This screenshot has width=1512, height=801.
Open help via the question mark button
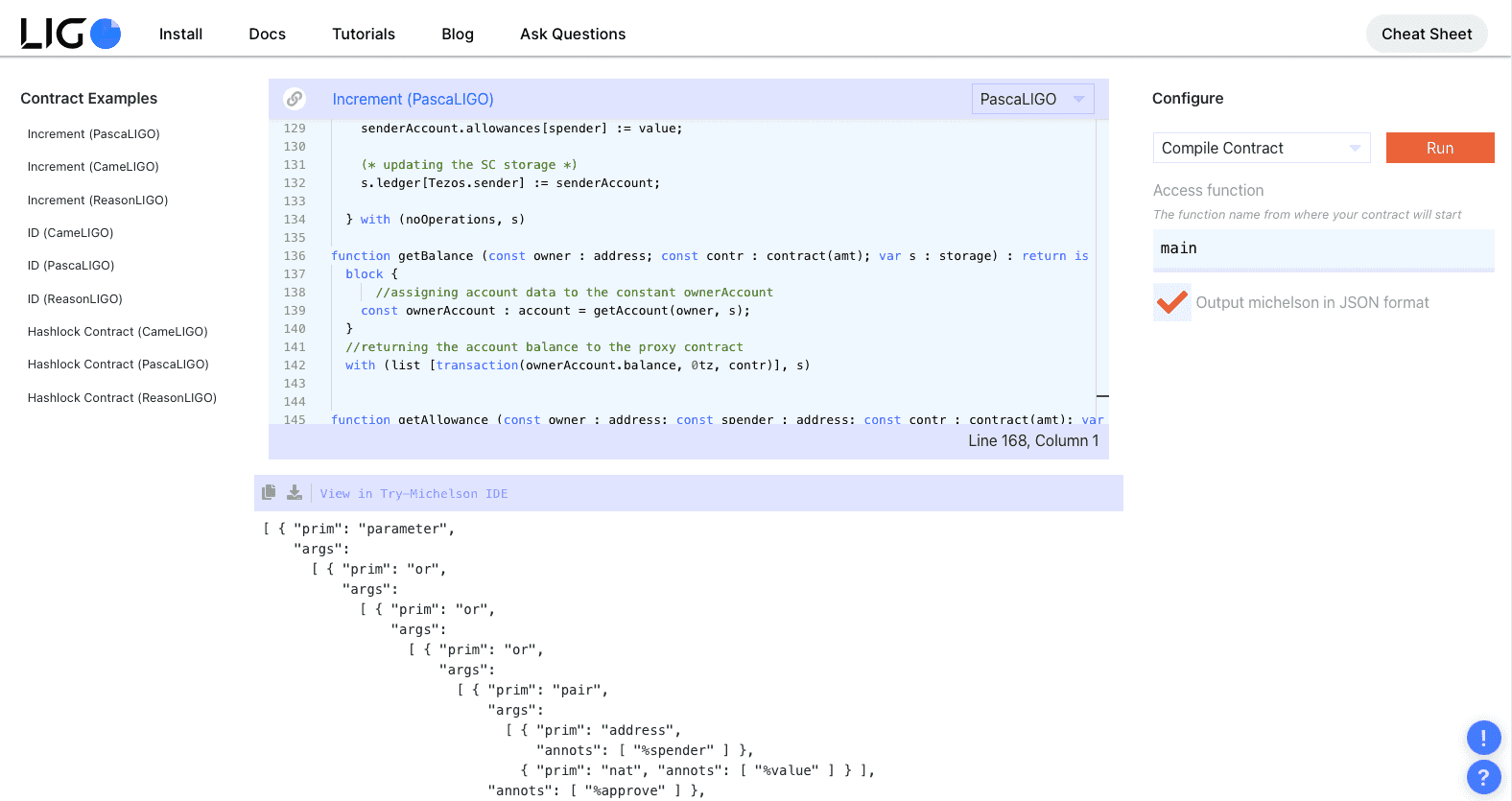click(1483, 777)
